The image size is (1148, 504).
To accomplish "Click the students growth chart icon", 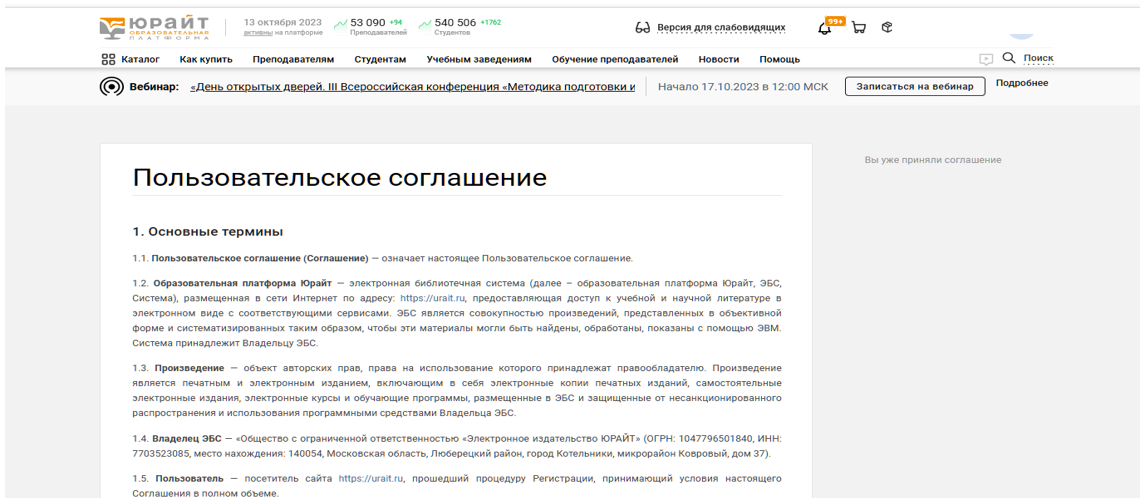I will click(x=425, y=24).
